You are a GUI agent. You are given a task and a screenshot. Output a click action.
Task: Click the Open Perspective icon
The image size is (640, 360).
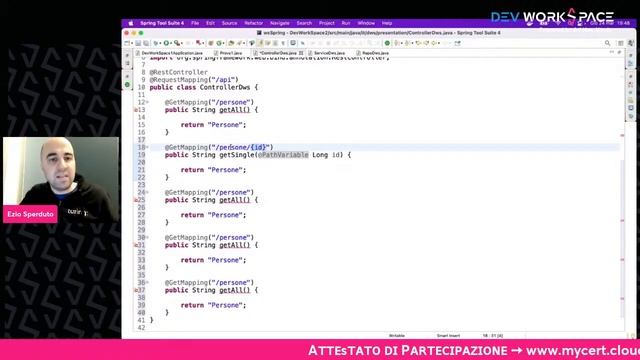click(620, 43)
